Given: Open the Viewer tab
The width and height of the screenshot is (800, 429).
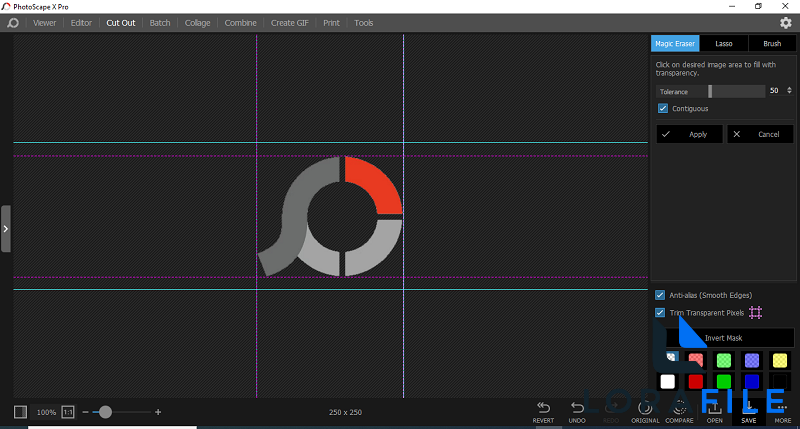Looking at the screenshot, I should coord(44,23).
